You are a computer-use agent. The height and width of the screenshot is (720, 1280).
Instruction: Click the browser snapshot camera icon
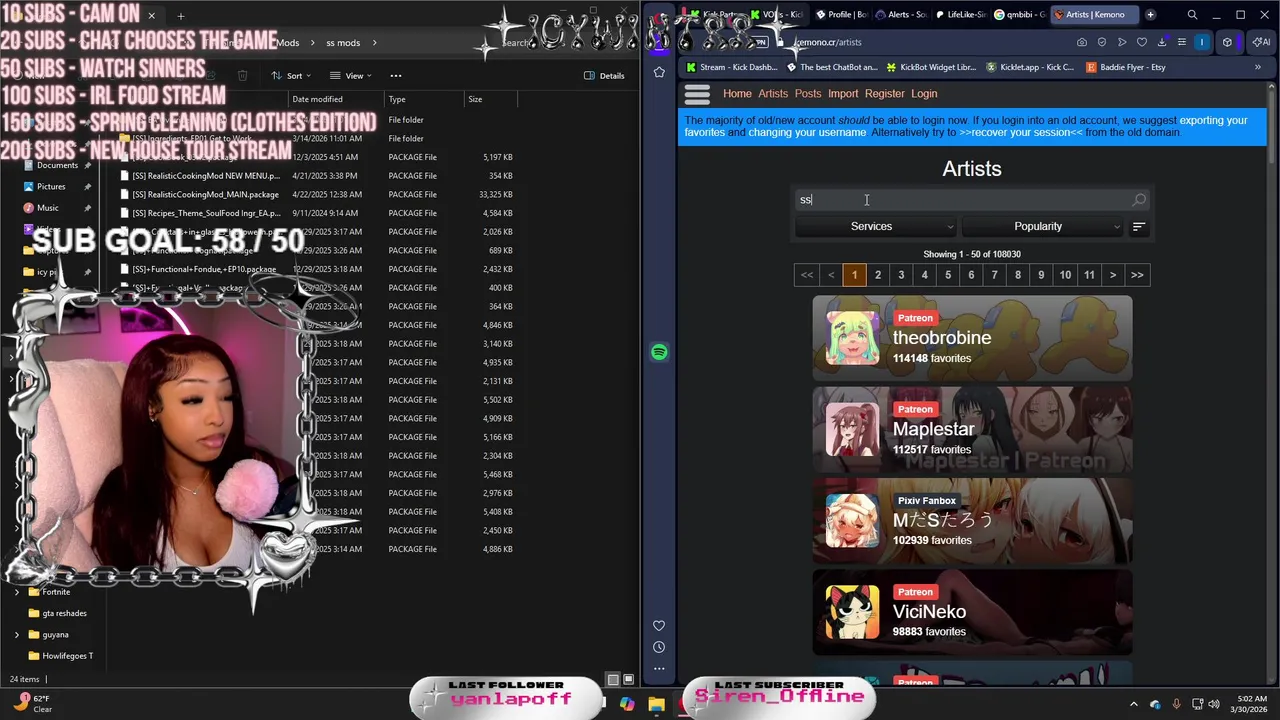click(1082, 42)
